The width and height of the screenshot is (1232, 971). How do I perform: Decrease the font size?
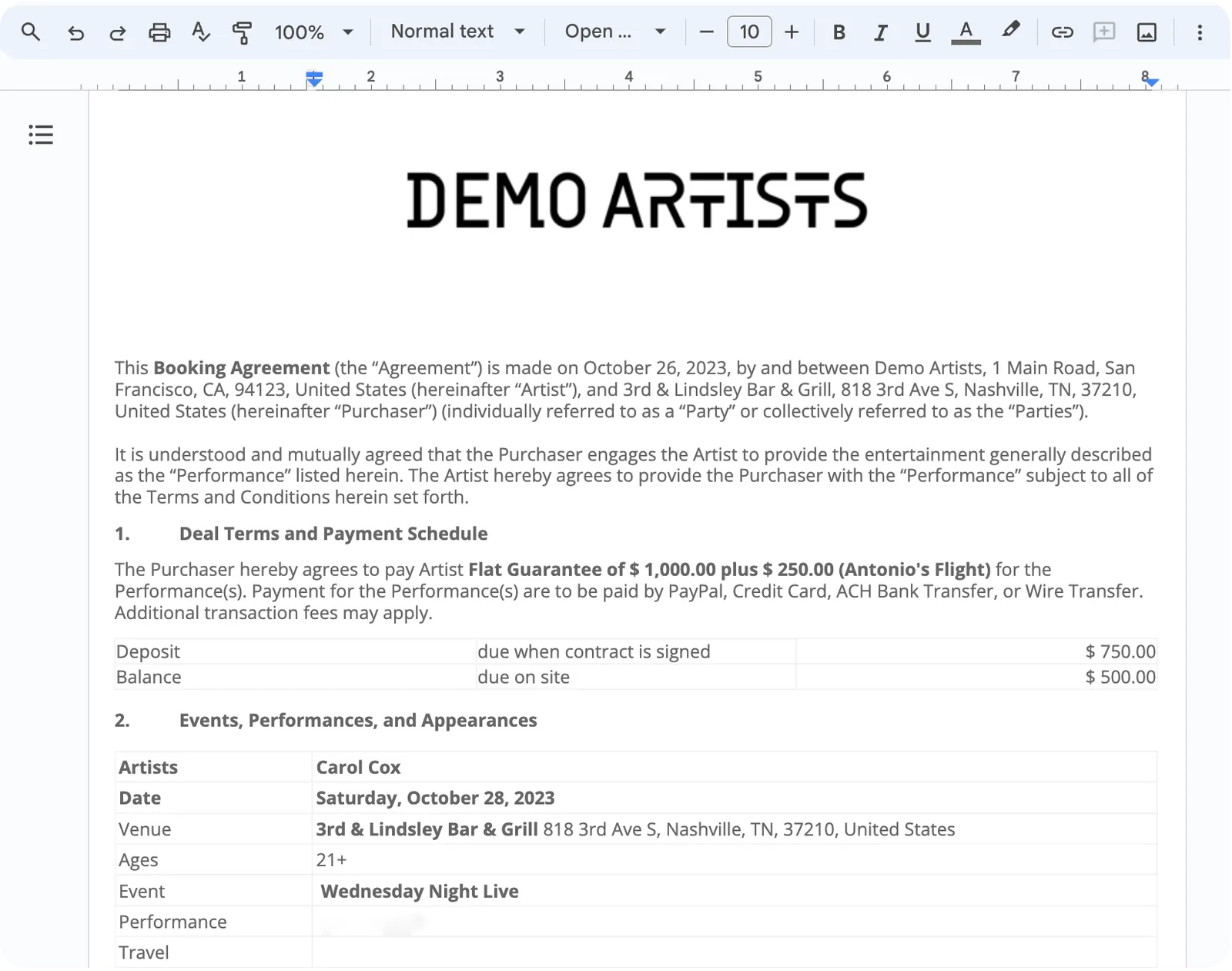pyautogui.click(x=706, y=32)
